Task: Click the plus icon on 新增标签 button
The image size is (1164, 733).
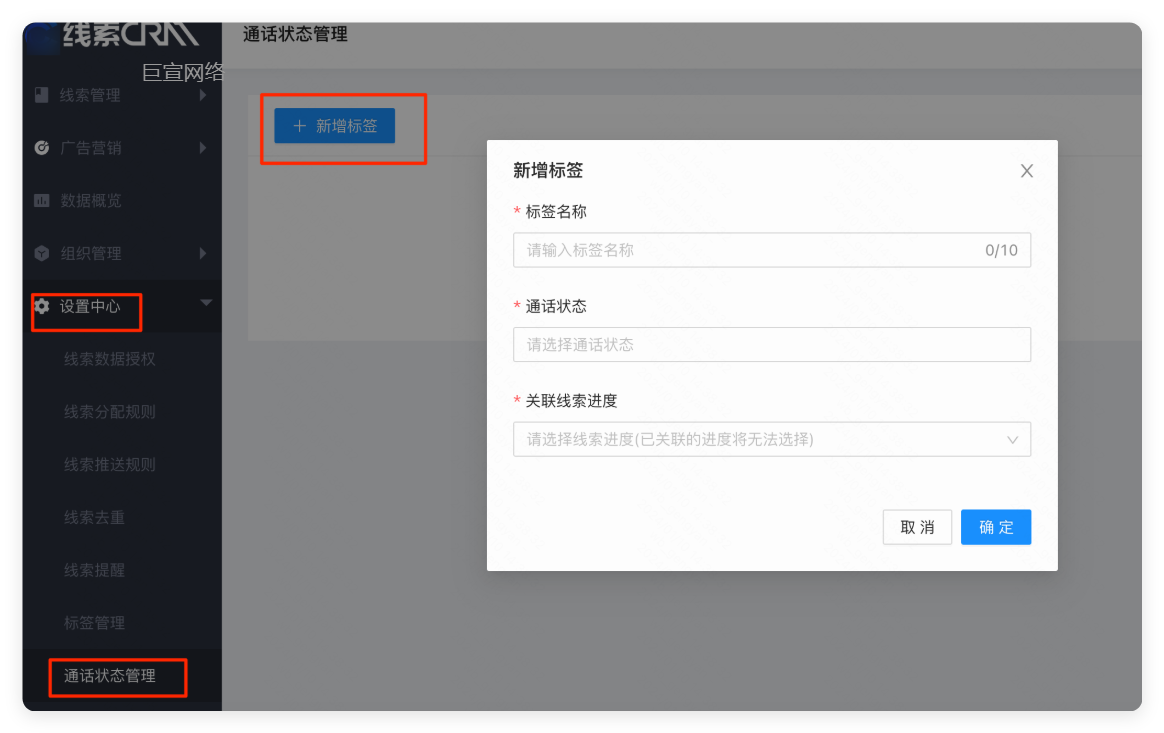Action: (298, 125)
